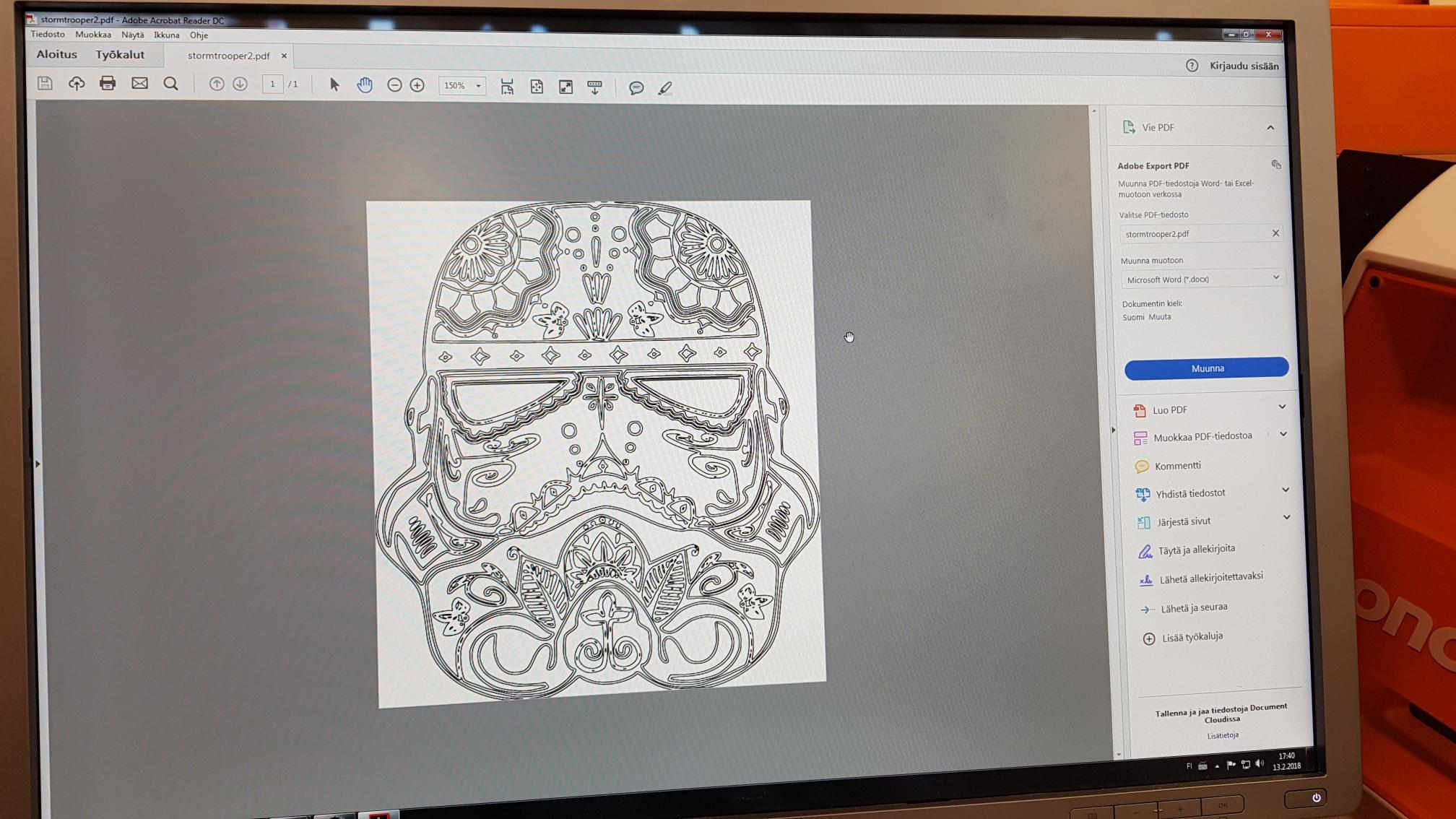Open the Ohje menu
The height and width of the screenshot is (819, 1456).
(199, 35)
